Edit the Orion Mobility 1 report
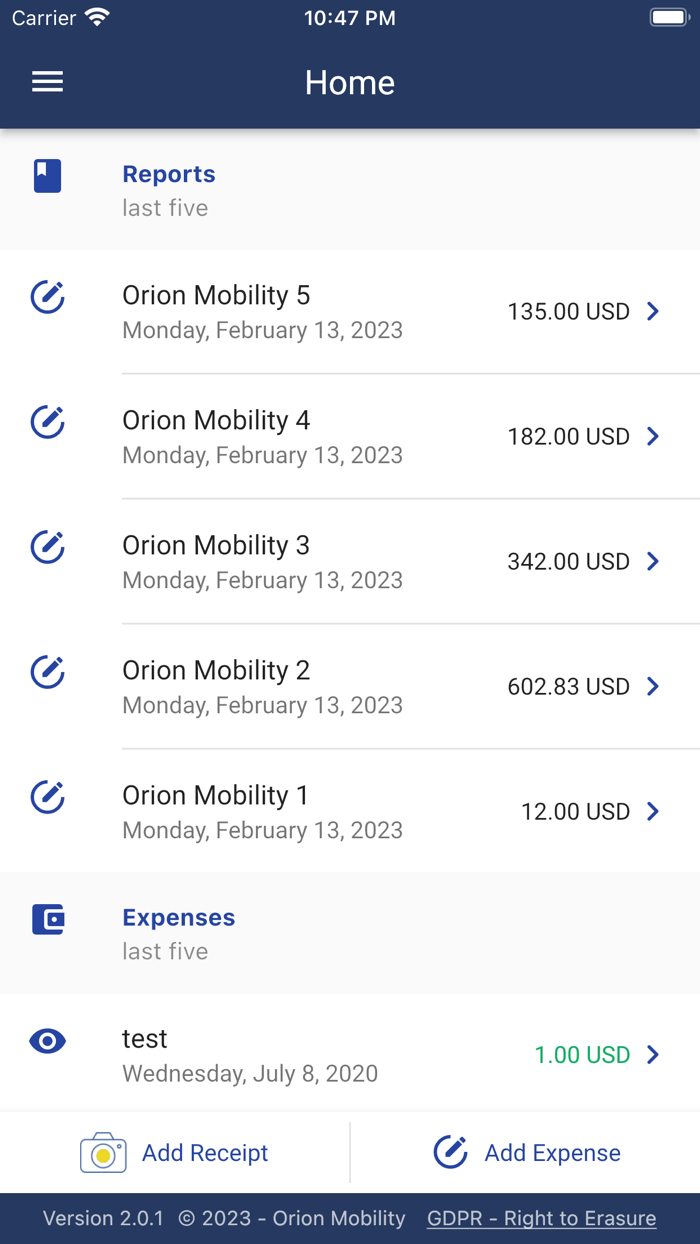 pyautogui.click(x=47, y=797)
